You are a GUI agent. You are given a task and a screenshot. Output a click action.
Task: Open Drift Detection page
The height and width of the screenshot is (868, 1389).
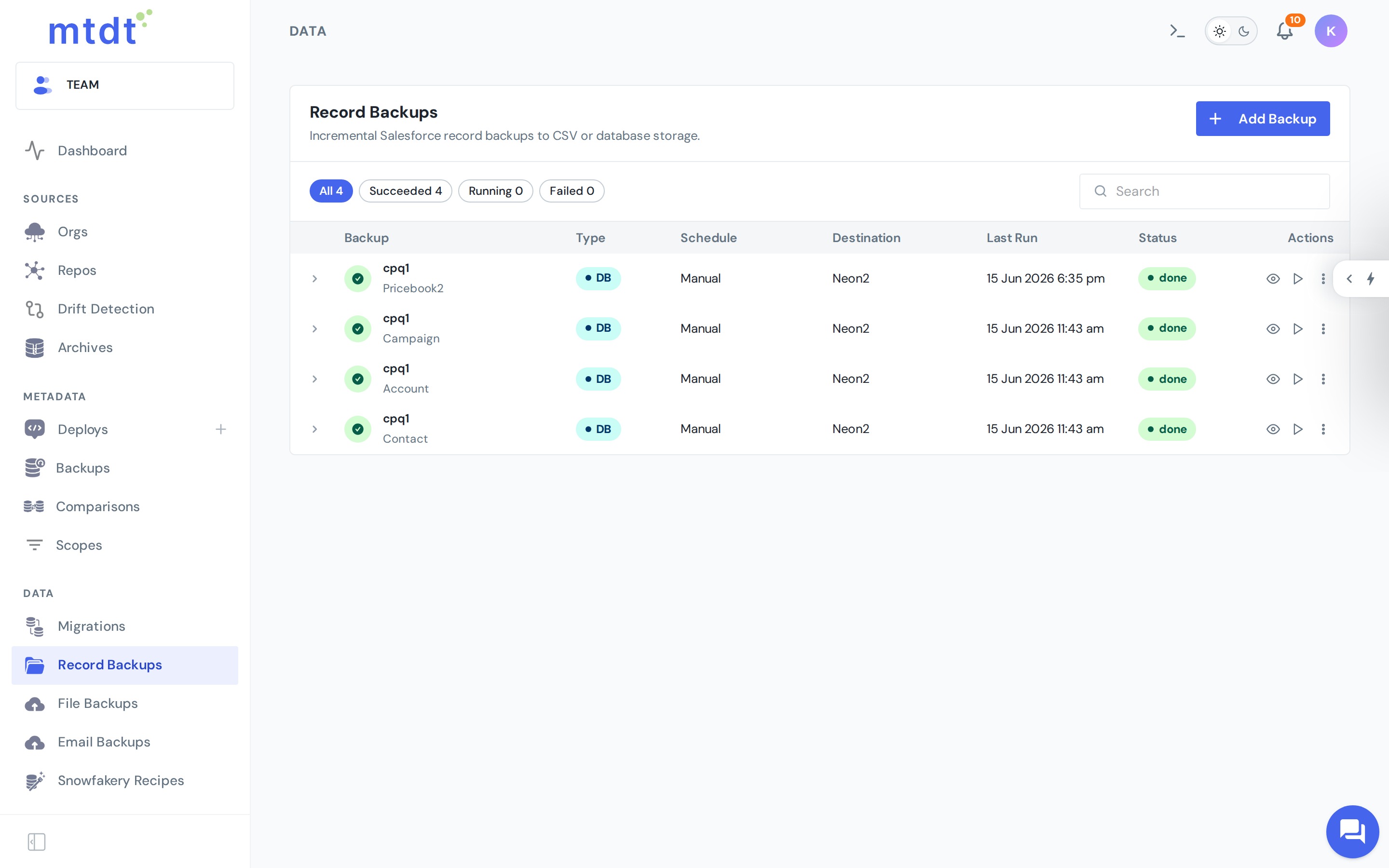[106, 309]
